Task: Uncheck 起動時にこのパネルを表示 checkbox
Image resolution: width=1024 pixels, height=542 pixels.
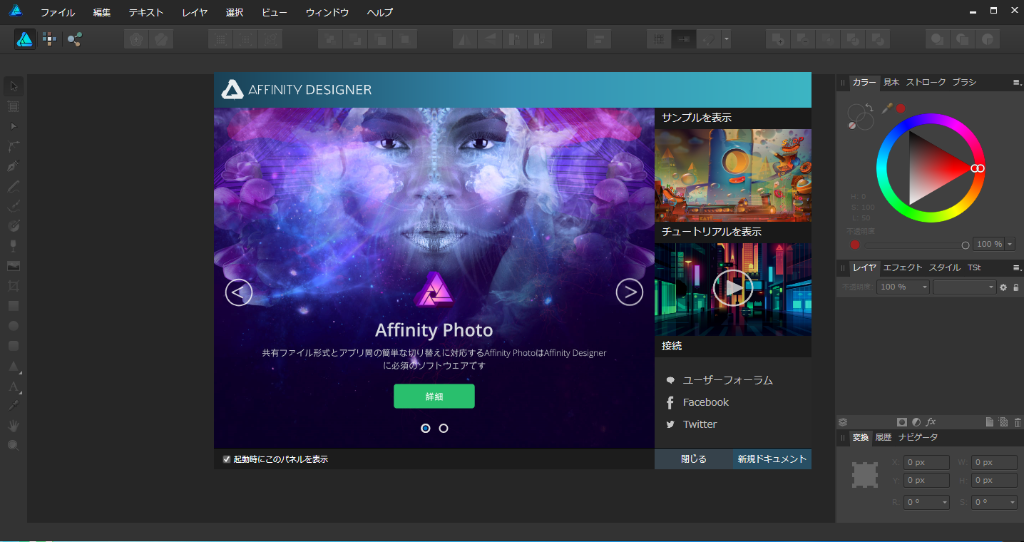Action: (227, 459)
